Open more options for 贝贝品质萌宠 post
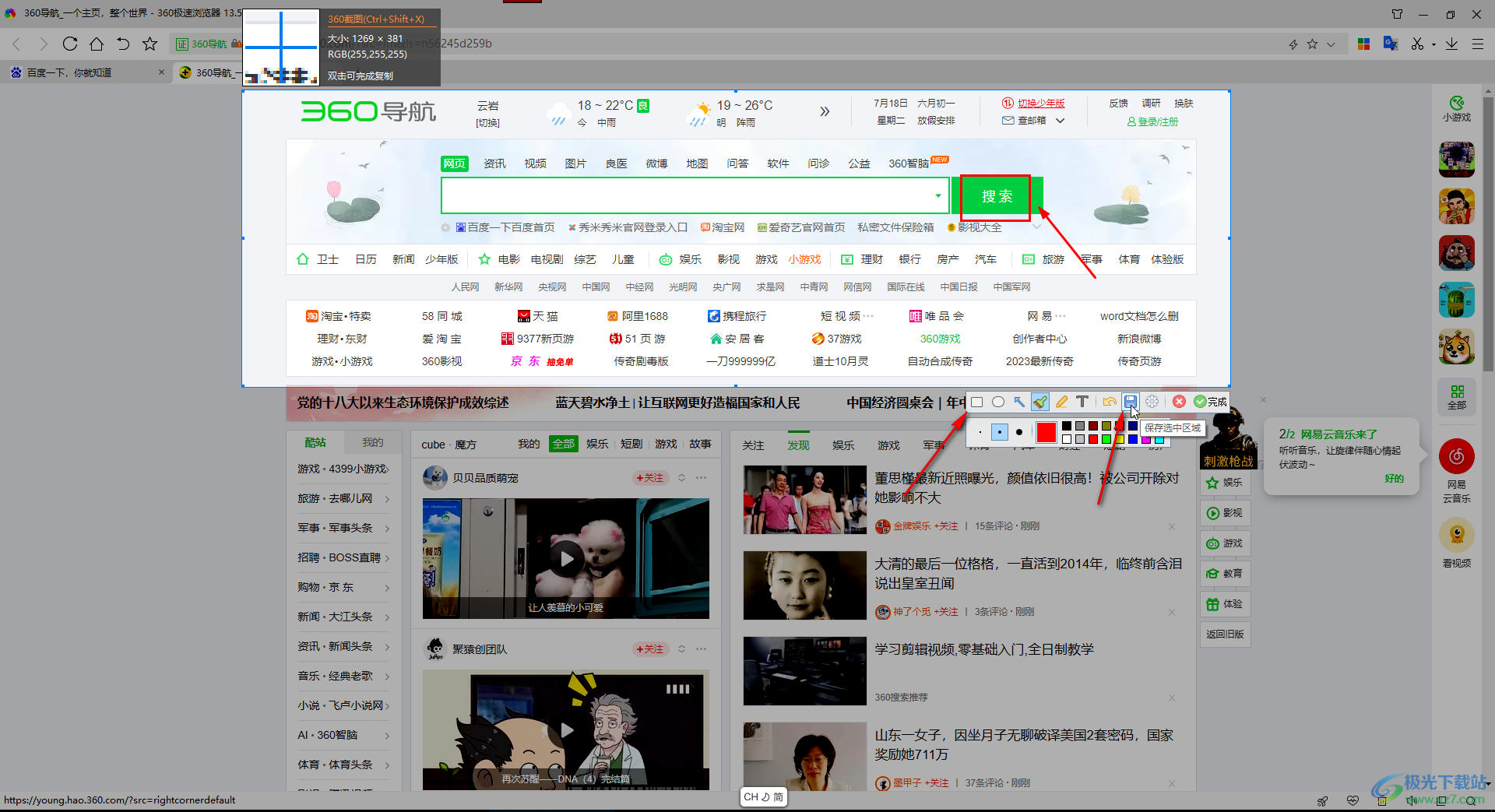The height and width of the screenshot is (812, 1495). [702, 478]
